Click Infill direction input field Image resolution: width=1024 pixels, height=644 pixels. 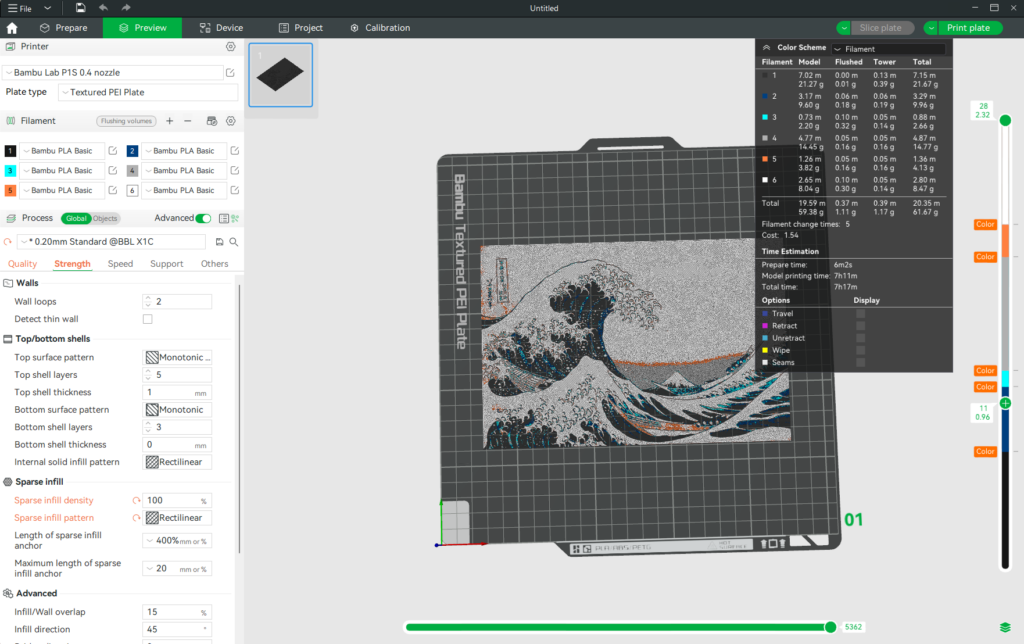177,630
